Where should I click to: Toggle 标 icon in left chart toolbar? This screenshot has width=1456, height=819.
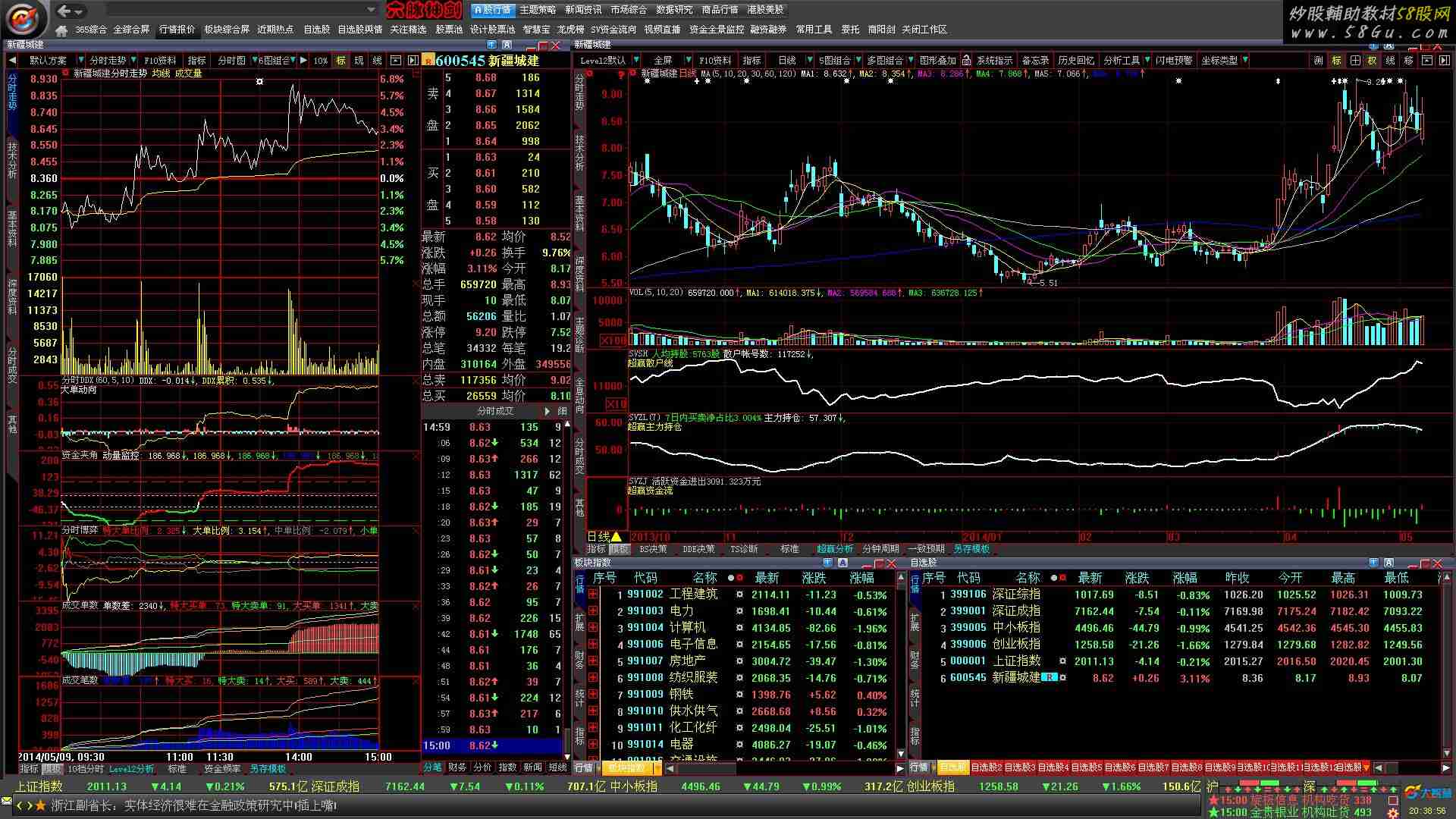coord(341,61)
